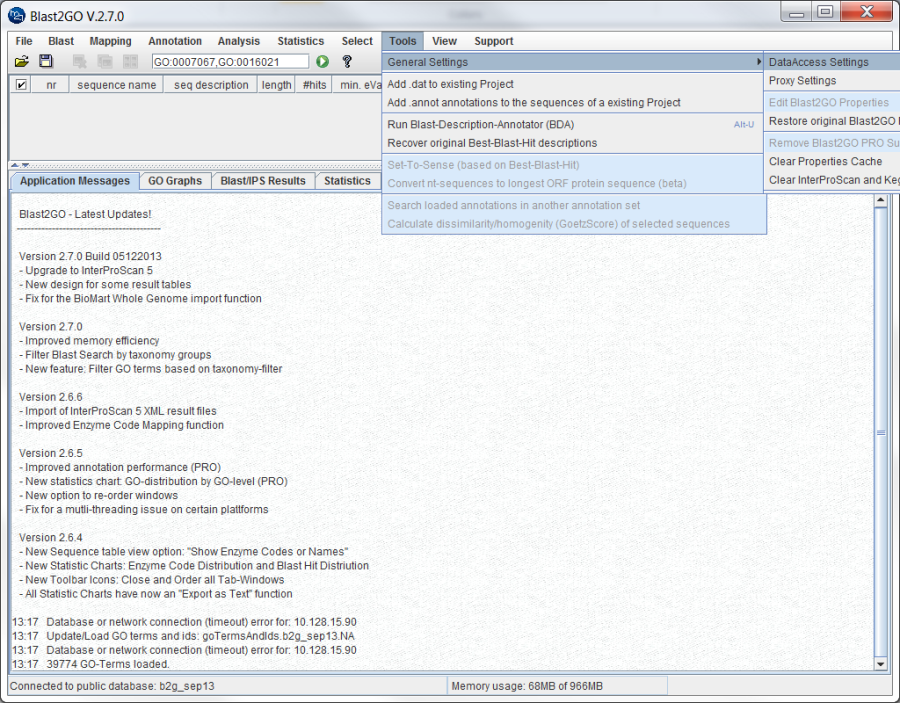900x703 pixels.
Task: Switch to Application Messages tab
Action: [x=75, y=181]
